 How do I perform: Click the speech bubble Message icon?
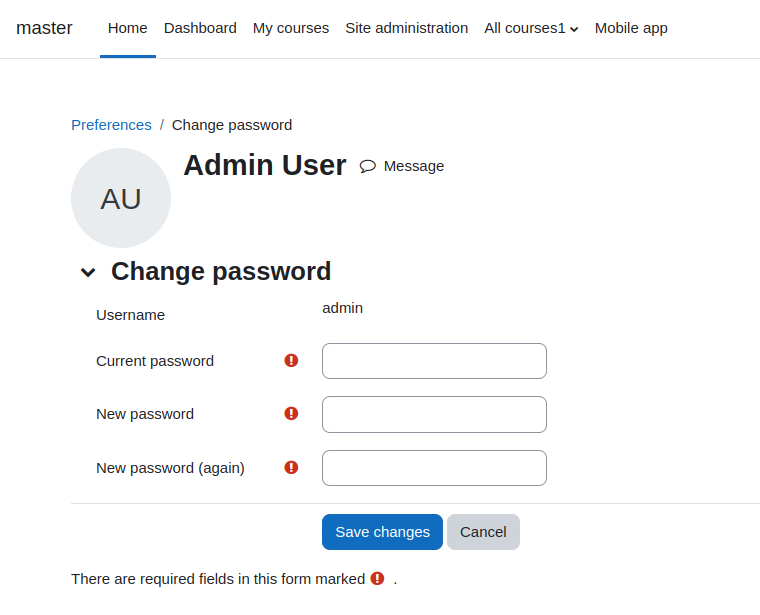[x=367, y=166]
